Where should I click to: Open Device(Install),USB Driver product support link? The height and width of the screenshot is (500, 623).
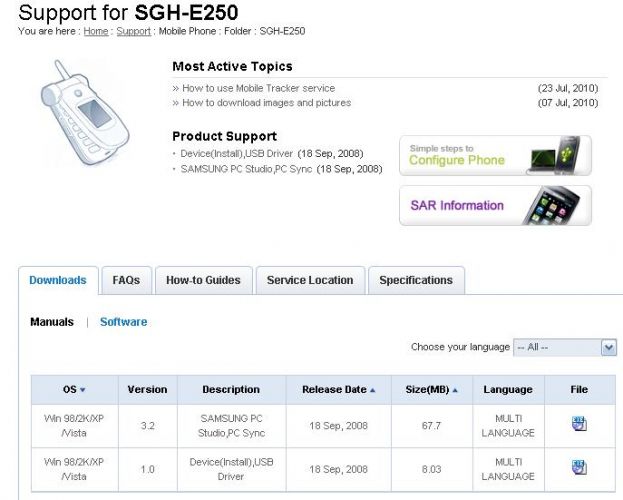(x=236, y=154)
